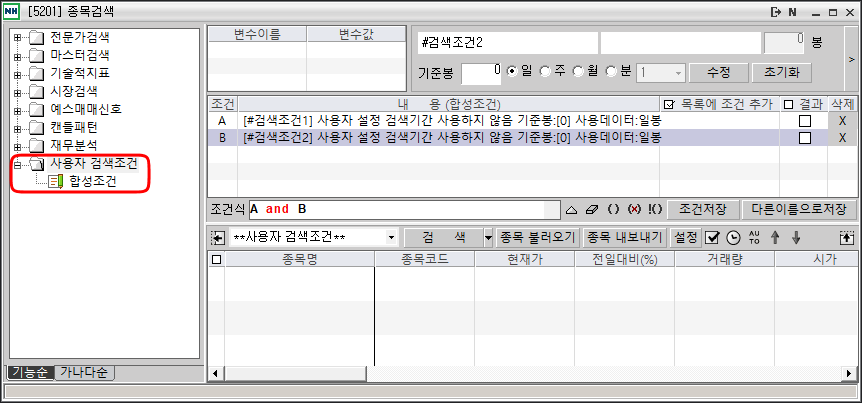Click the upward-arrow expand icon at the far right
This screenshot has height=403, width=862.
(x=847, y=238)
